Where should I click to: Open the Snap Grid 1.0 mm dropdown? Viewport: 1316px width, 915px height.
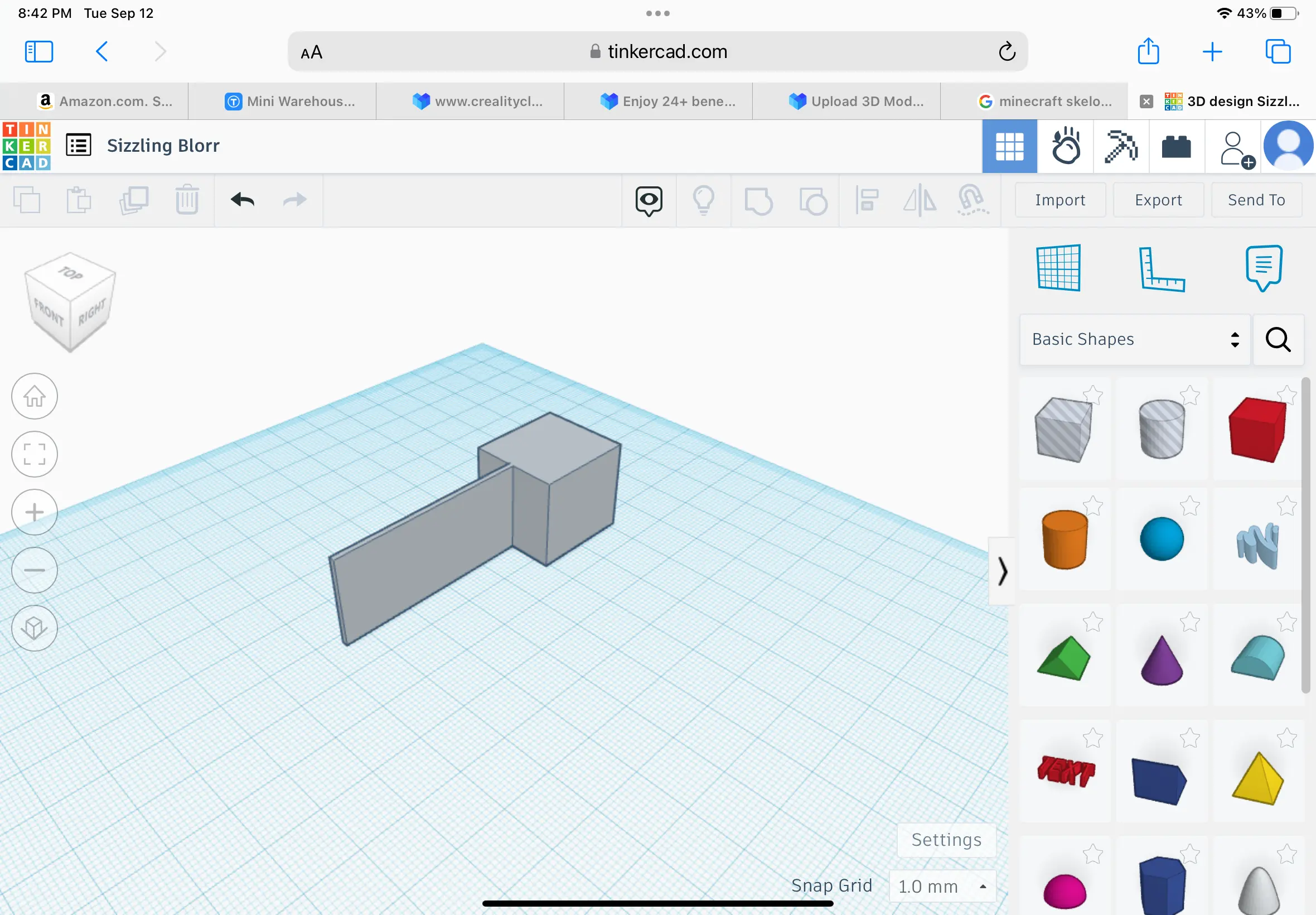tap(942, 887)
